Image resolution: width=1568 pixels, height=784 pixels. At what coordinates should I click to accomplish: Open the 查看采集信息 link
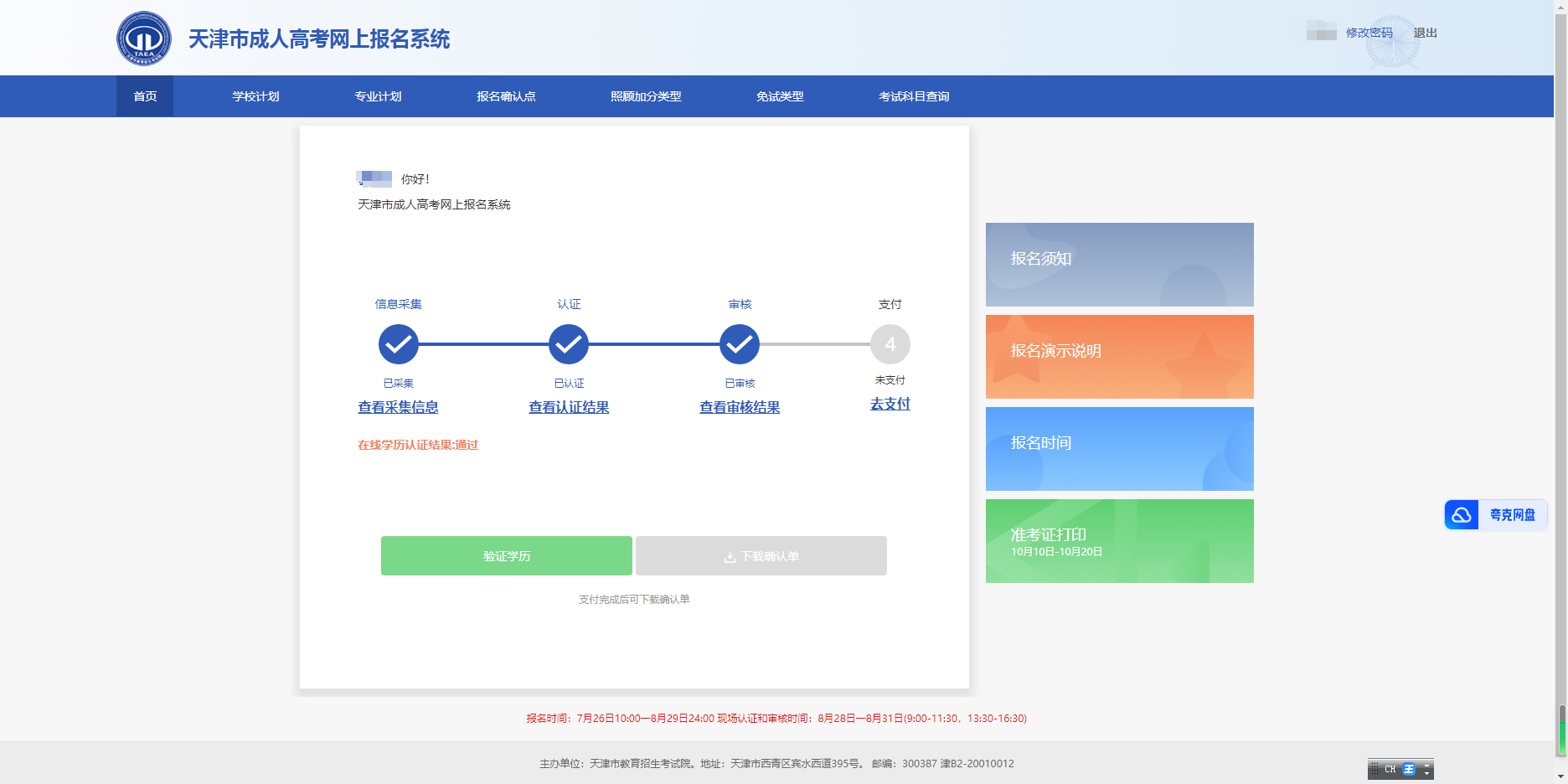[399, 407]
